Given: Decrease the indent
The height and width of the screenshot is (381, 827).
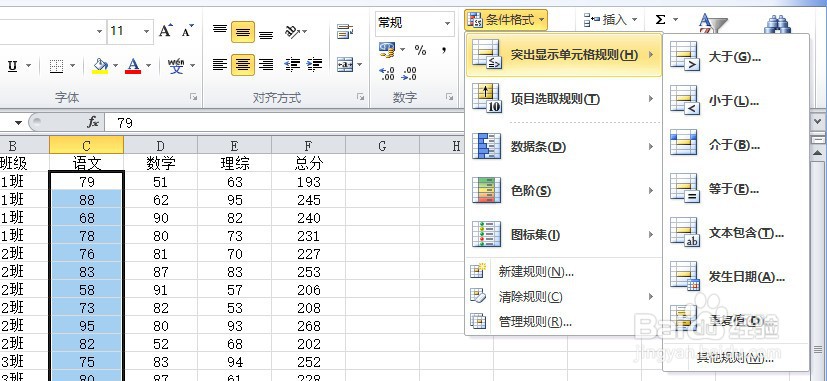Looking at the screenshot, I should [292, 65].
